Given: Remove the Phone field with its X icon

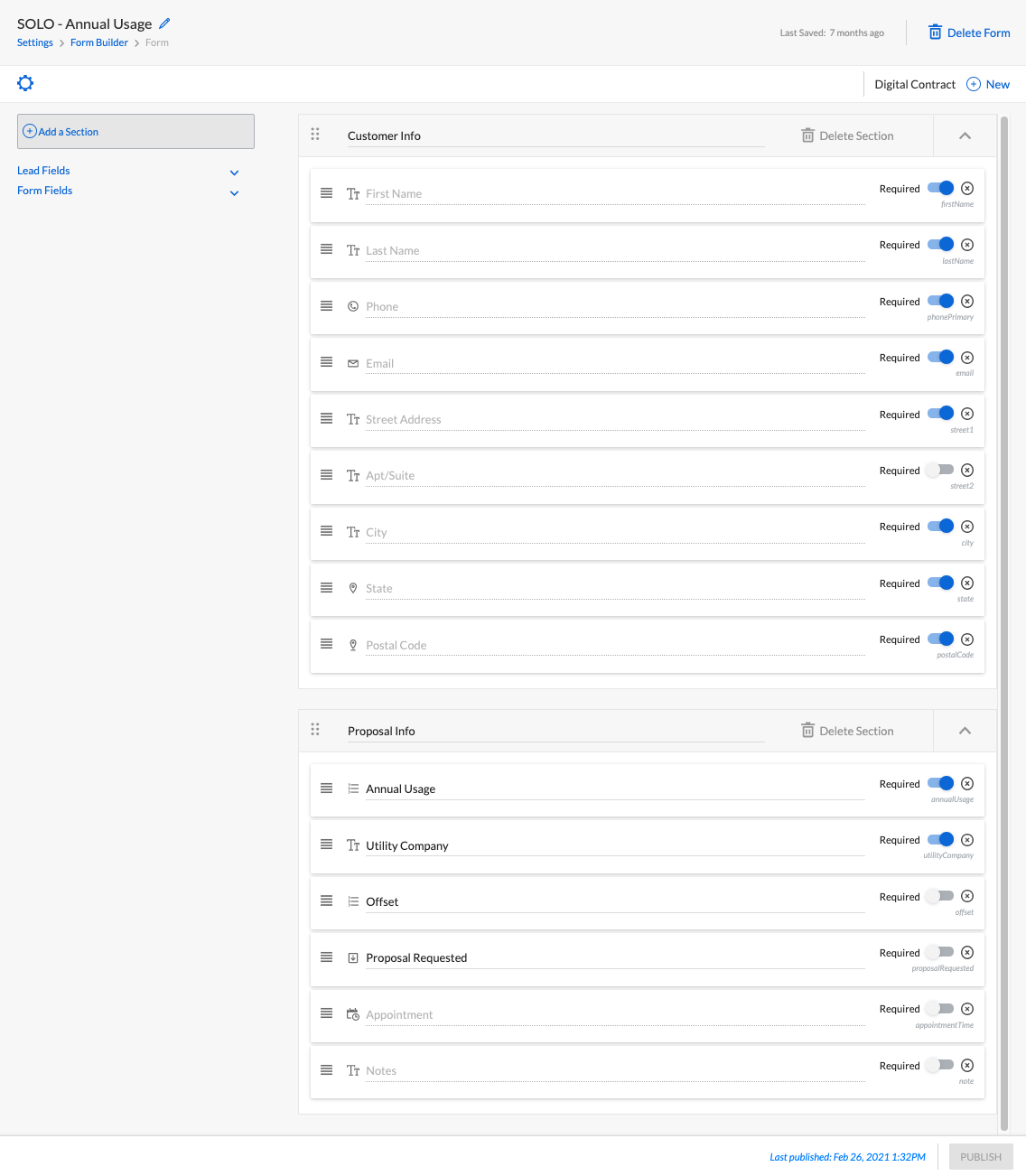Looking at the screenshot, I should (x=967, y=302).
